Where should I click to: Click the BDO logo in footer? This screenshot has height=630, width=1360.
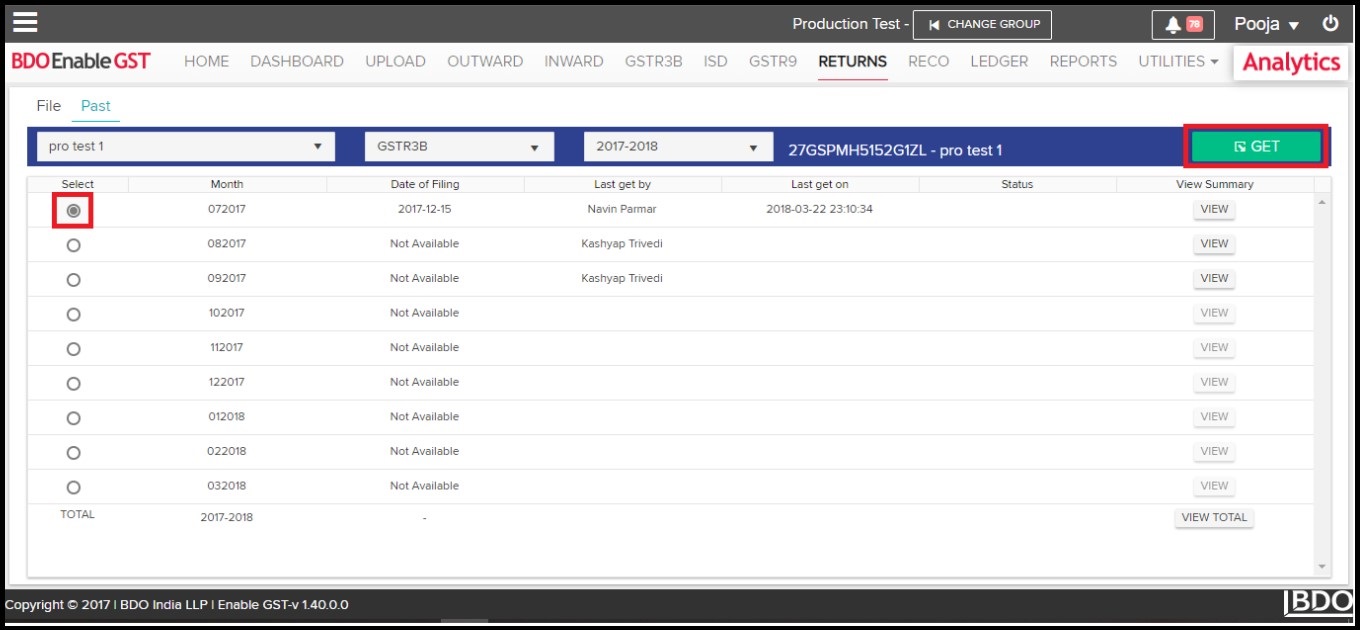[1318, 602]
